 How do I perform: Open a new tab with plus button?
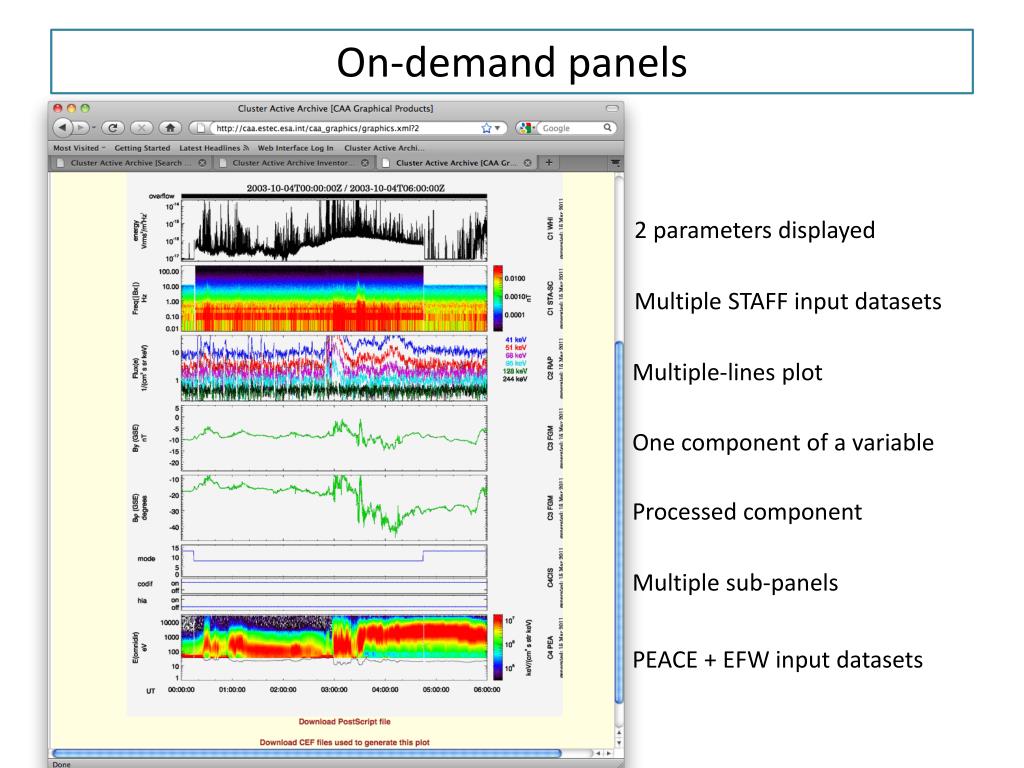tap(549, 163)
